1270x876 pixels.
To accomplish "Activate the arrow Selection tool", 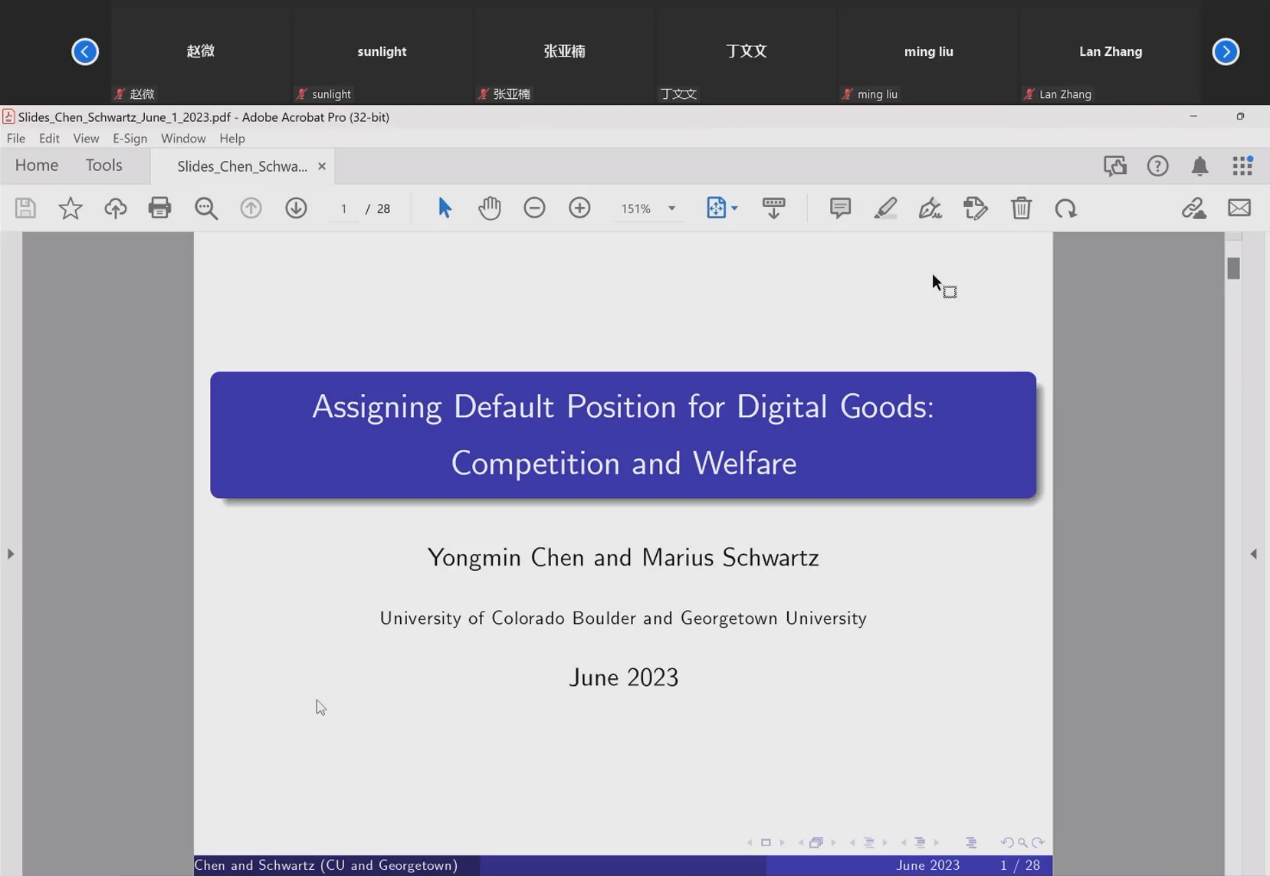I will [x=445, y=208].
